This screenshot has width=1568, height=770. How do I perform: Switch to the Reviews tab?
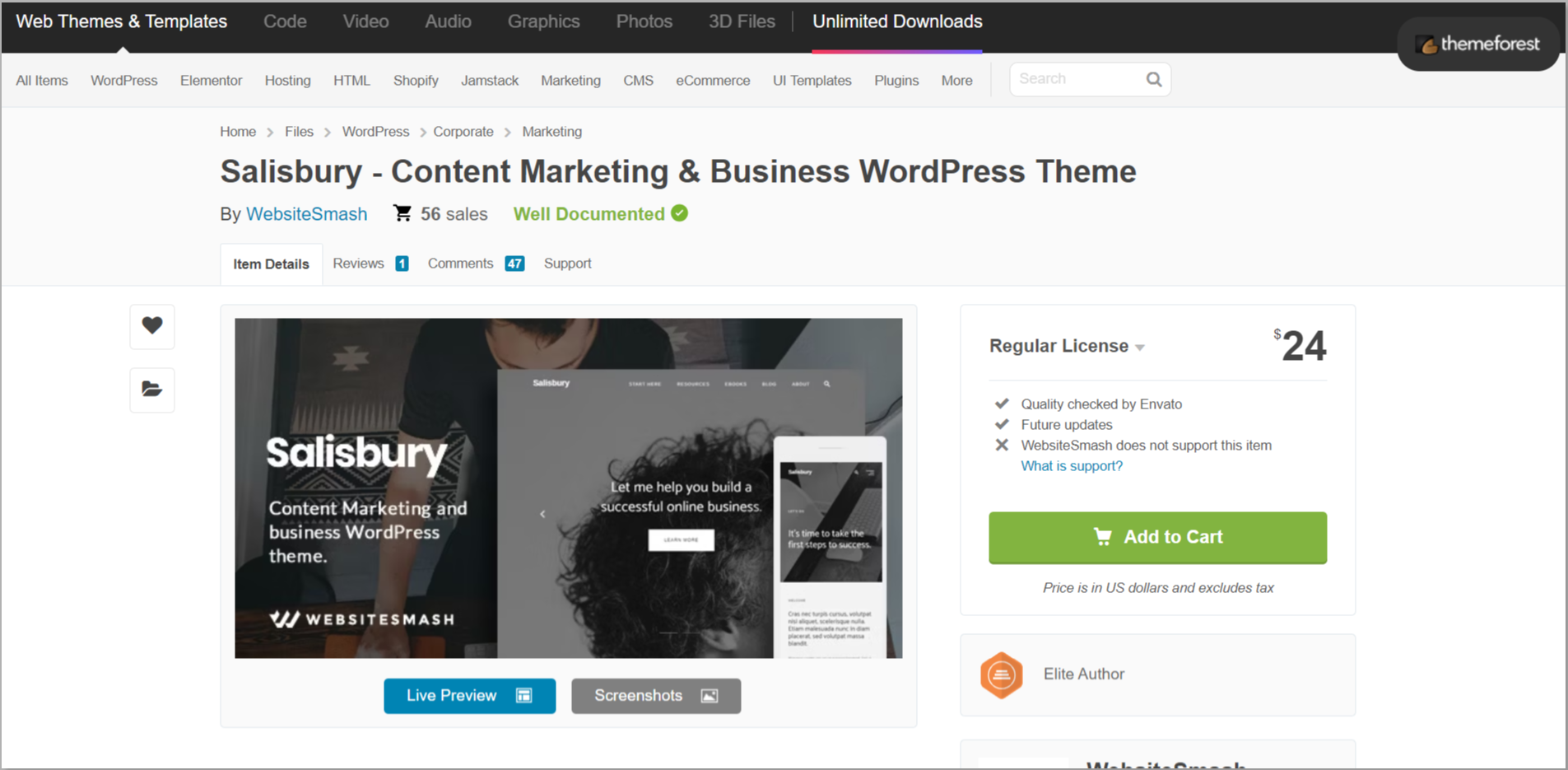pyautogui.click(x=370, y=264)
